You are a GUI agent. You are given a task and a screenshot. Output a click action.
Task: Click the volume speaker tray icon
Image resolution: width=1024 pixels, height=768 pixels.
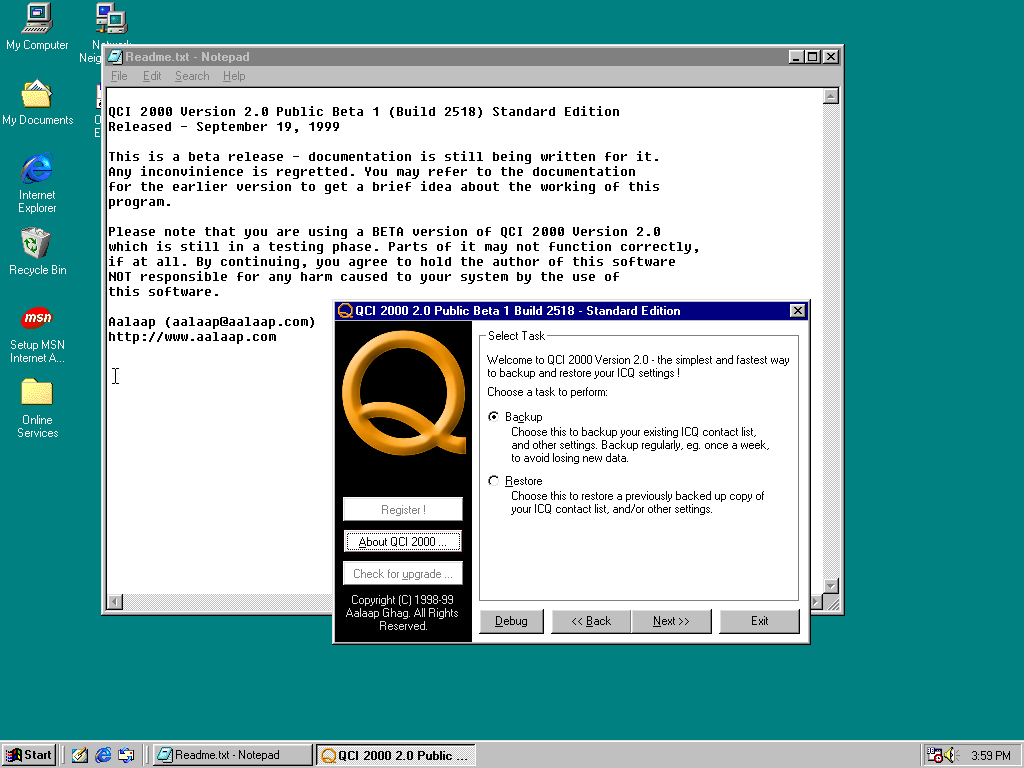coord(951,755)
